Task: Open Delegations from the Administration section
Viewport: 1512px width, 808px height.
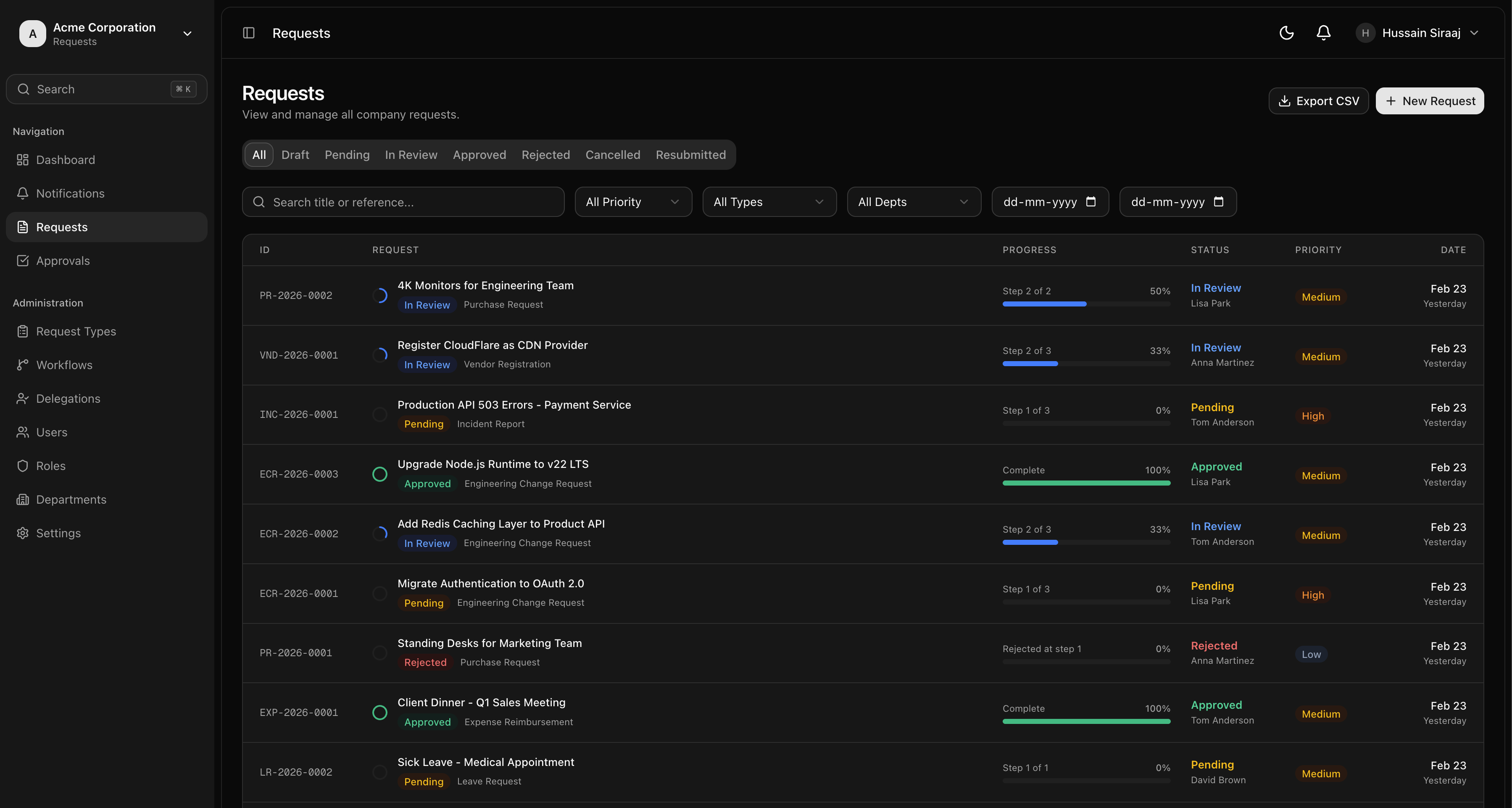Action: (x=68, y=398)
